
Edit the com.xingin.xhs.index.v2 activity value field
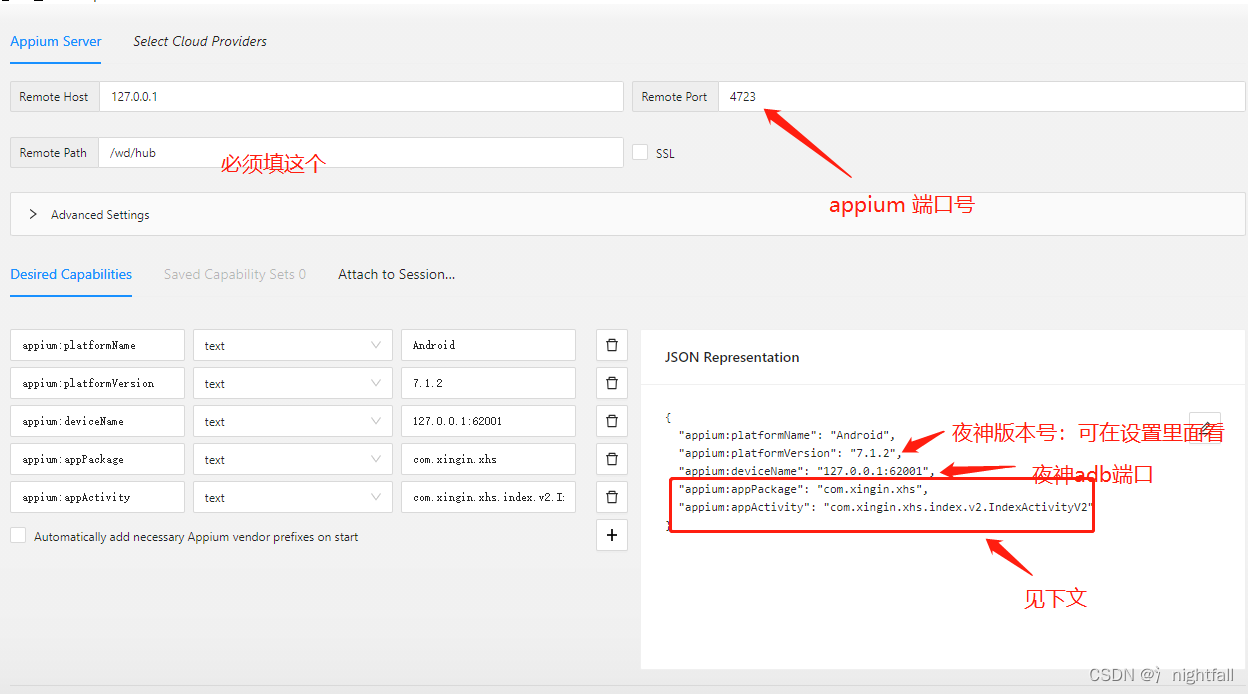488,497
